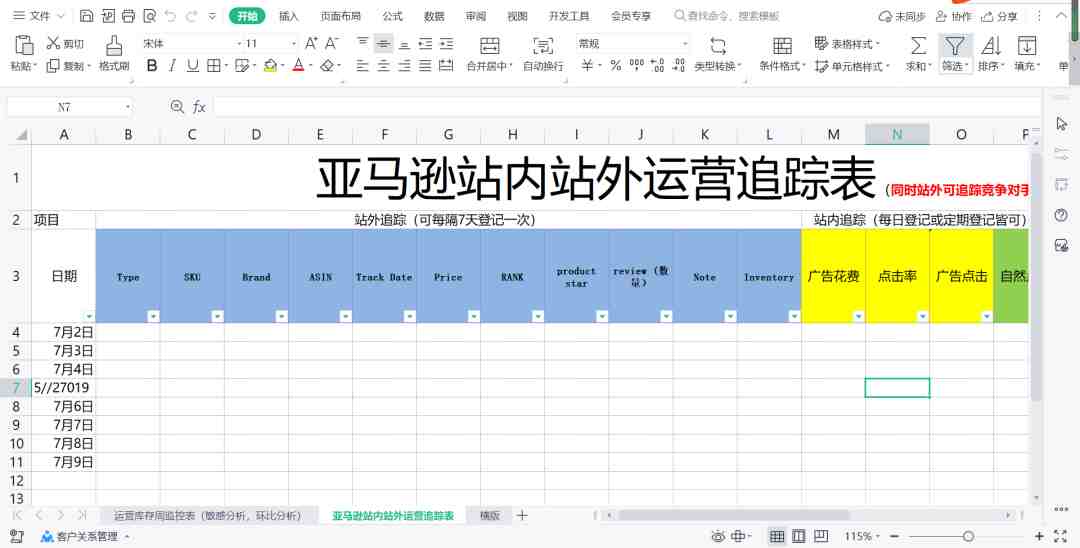
Task: Open the number format 常规 dropdown
Action: pos(685,43)
